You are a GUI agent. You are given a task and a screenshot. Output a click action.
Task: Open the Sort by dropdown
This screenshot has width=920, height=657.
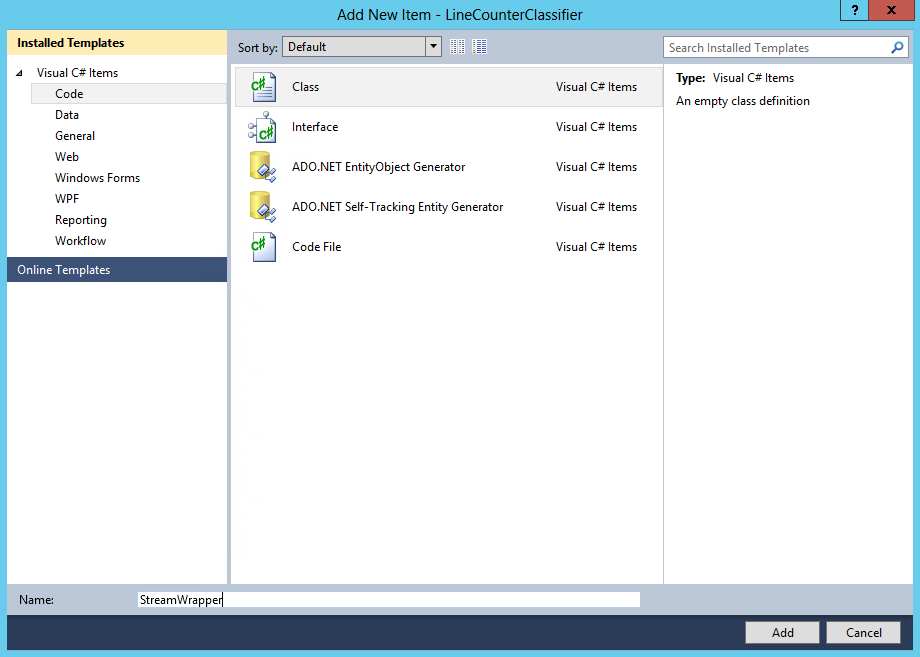(433, 46)
